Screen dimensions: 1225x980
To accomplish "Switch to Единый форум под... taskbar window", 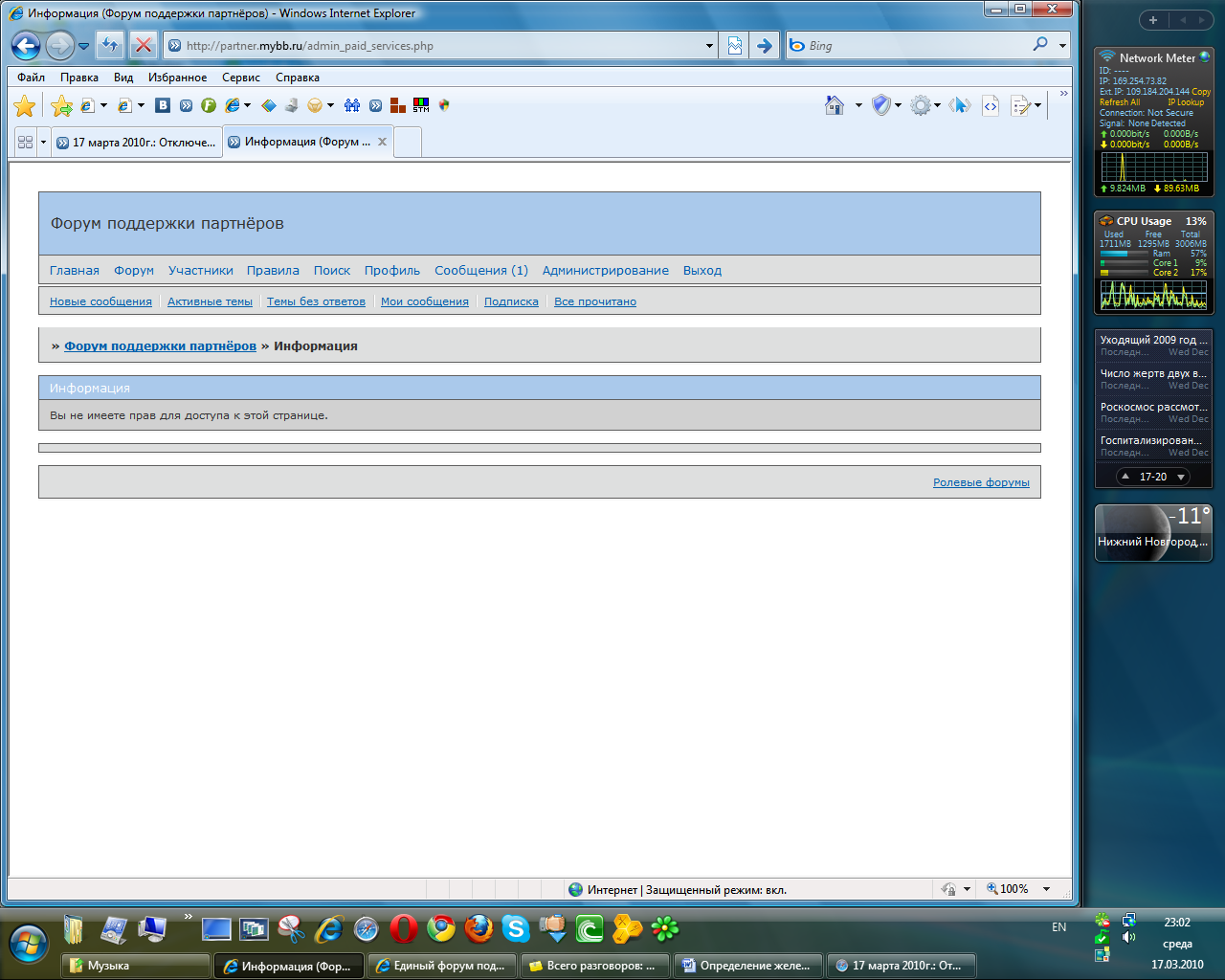I will tap(442, 966).
